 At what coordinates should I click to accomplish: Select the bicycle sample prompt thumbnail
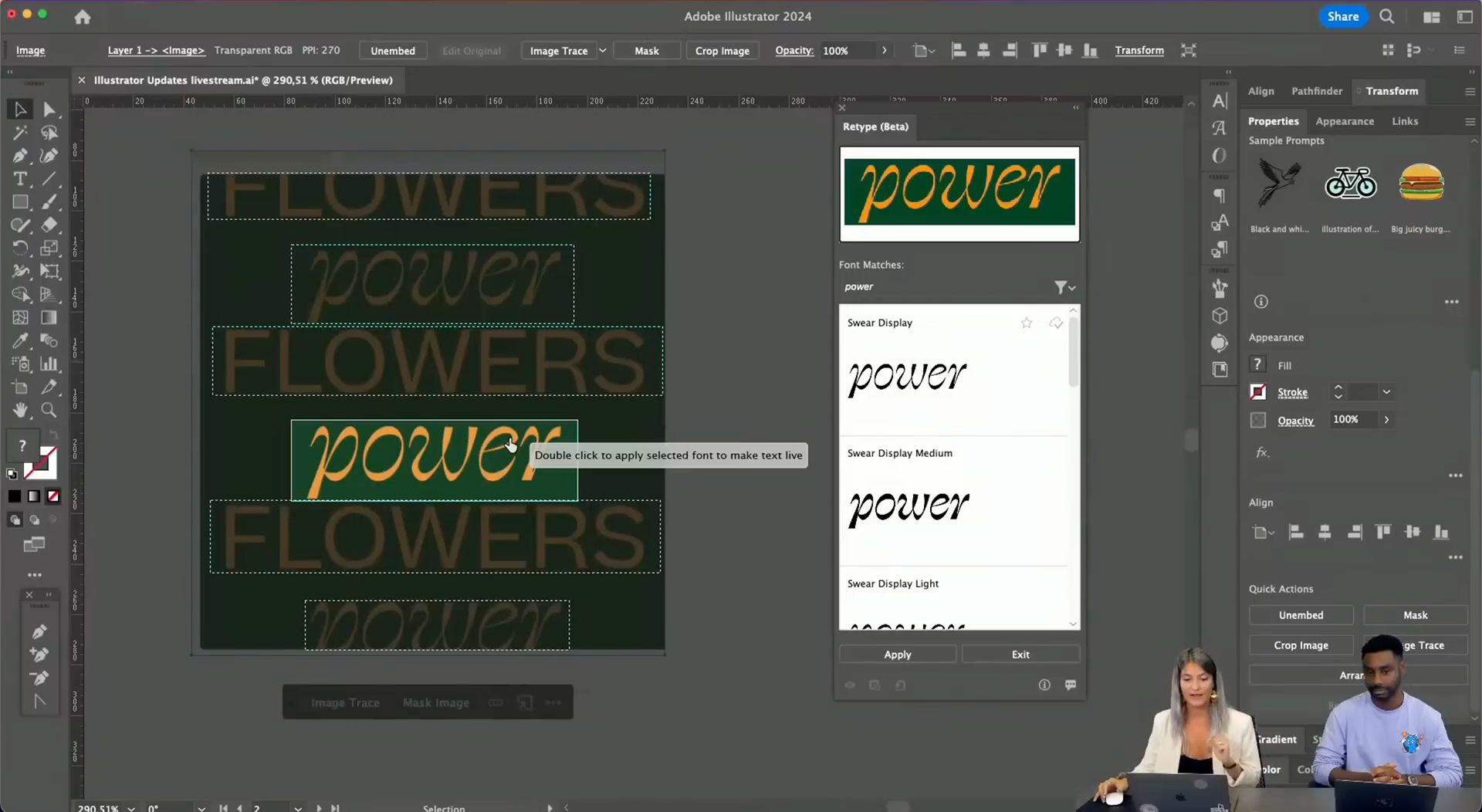[1350, 184]
